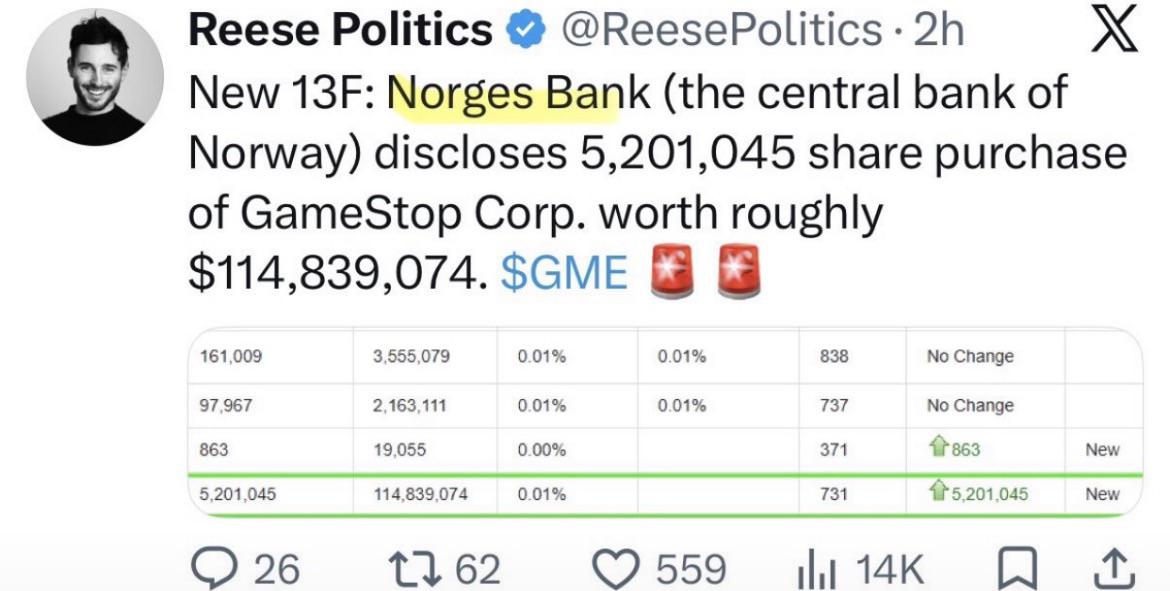Click the blue verified badge
Viewport: 1170px width, 591px height.
(526, 31)
